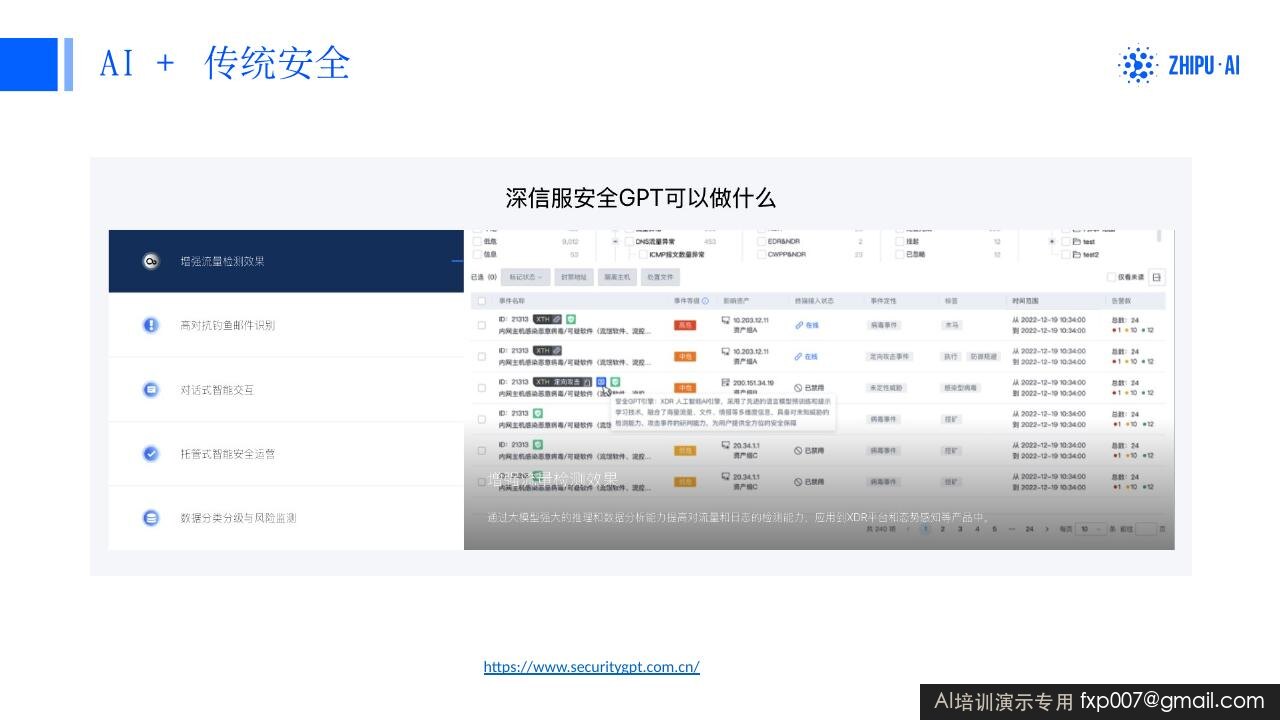Click the ZHIPU·AI logo

[1178, 65]
